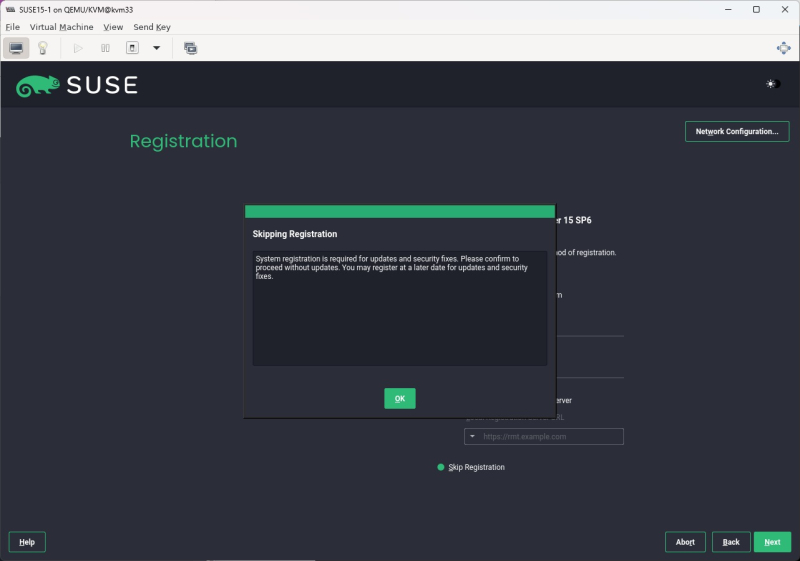Open the shutdown options dropdown arrow
The width and height of the screenshot is (800, 561).
click(157, 48)
